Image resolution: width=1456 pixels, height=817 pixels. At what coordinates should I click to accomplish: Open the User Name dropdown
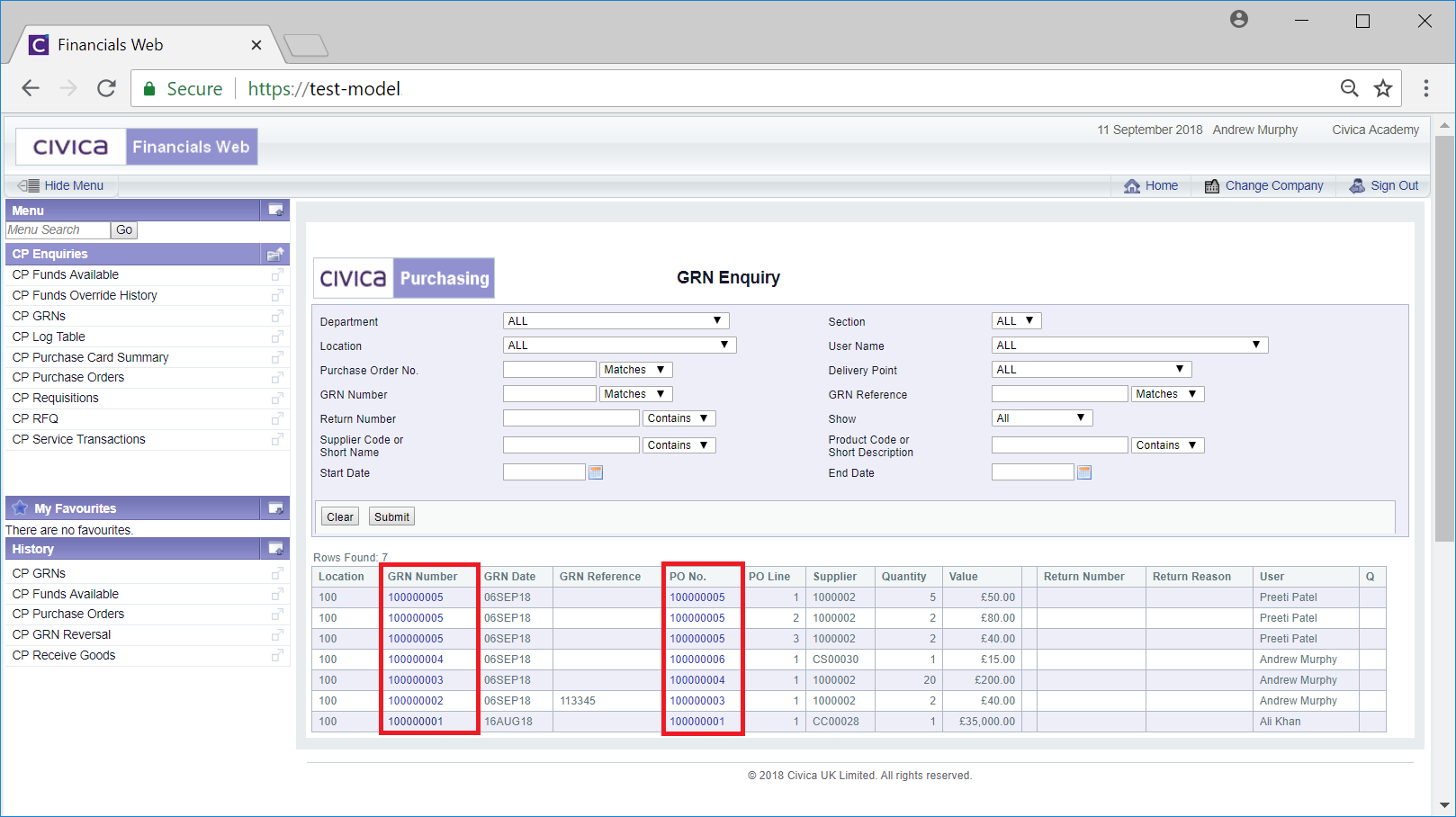click(x=1129, y=346)
